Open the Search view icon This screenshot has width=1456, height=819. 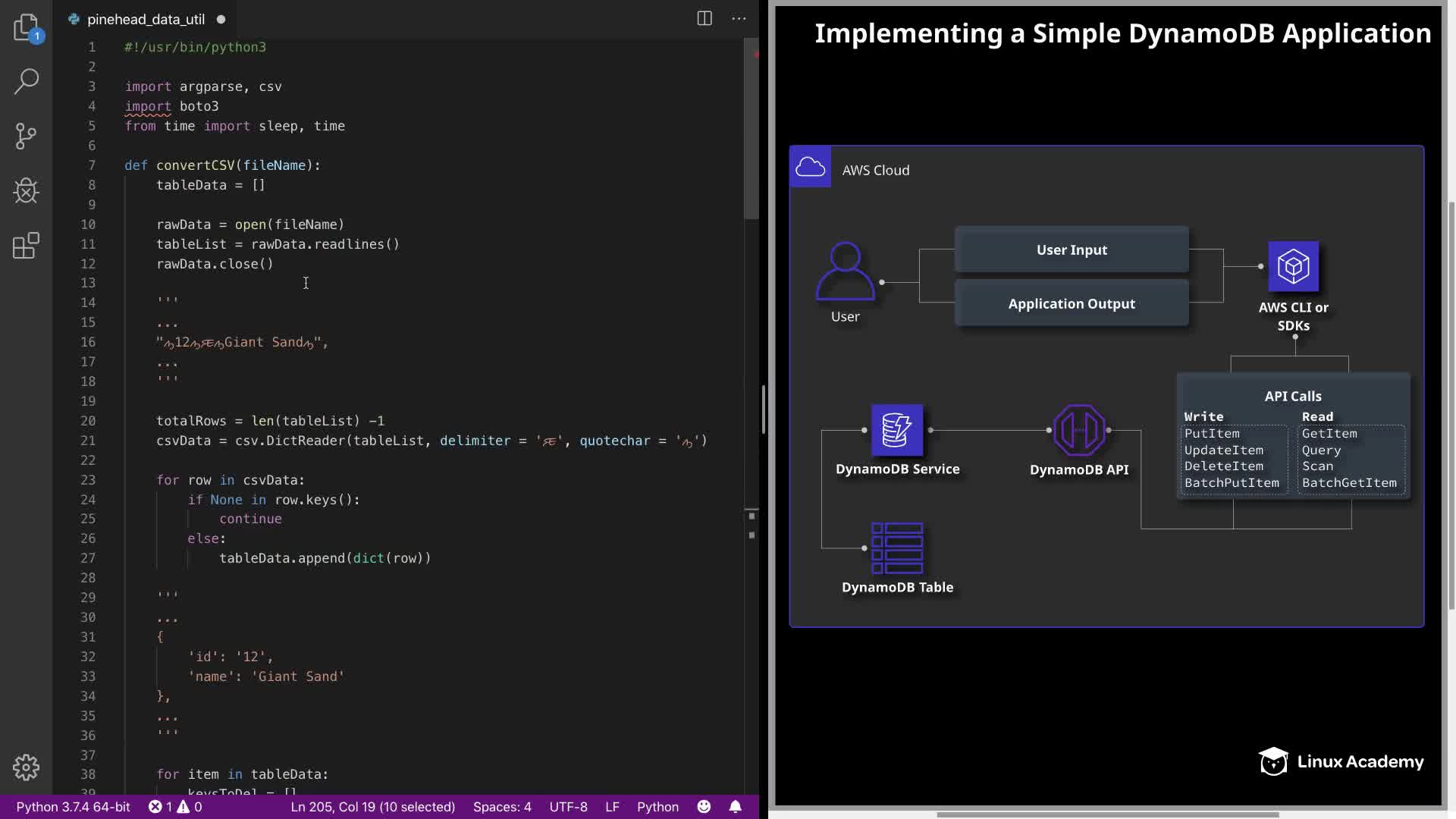click(26, 81)
